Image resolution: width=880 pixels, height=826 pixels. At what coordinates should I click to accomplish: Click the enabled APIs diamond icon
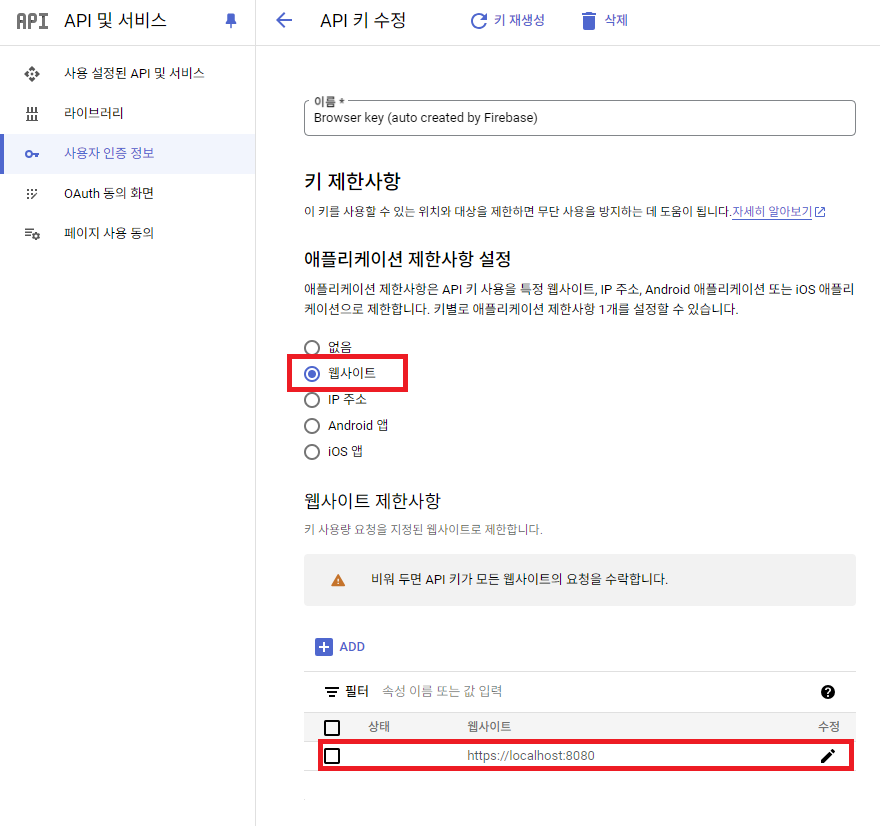(32, 74)
